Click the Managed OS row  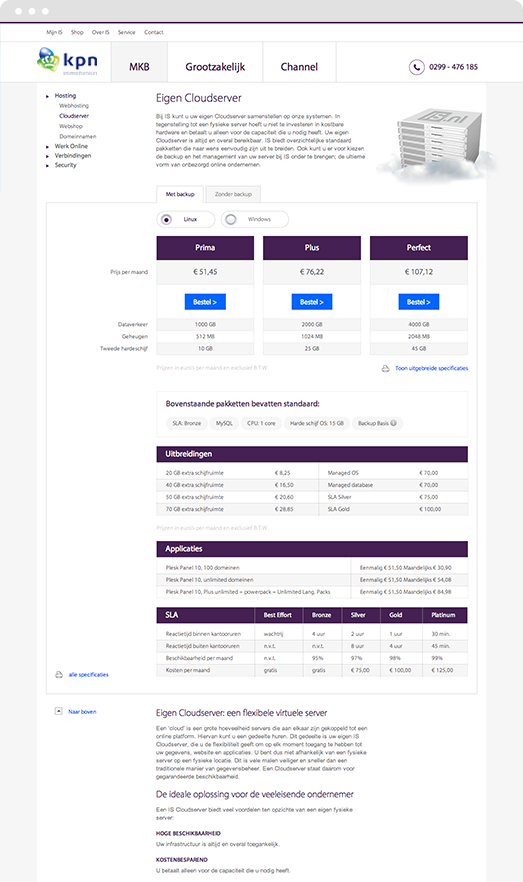tap(394, 473)
